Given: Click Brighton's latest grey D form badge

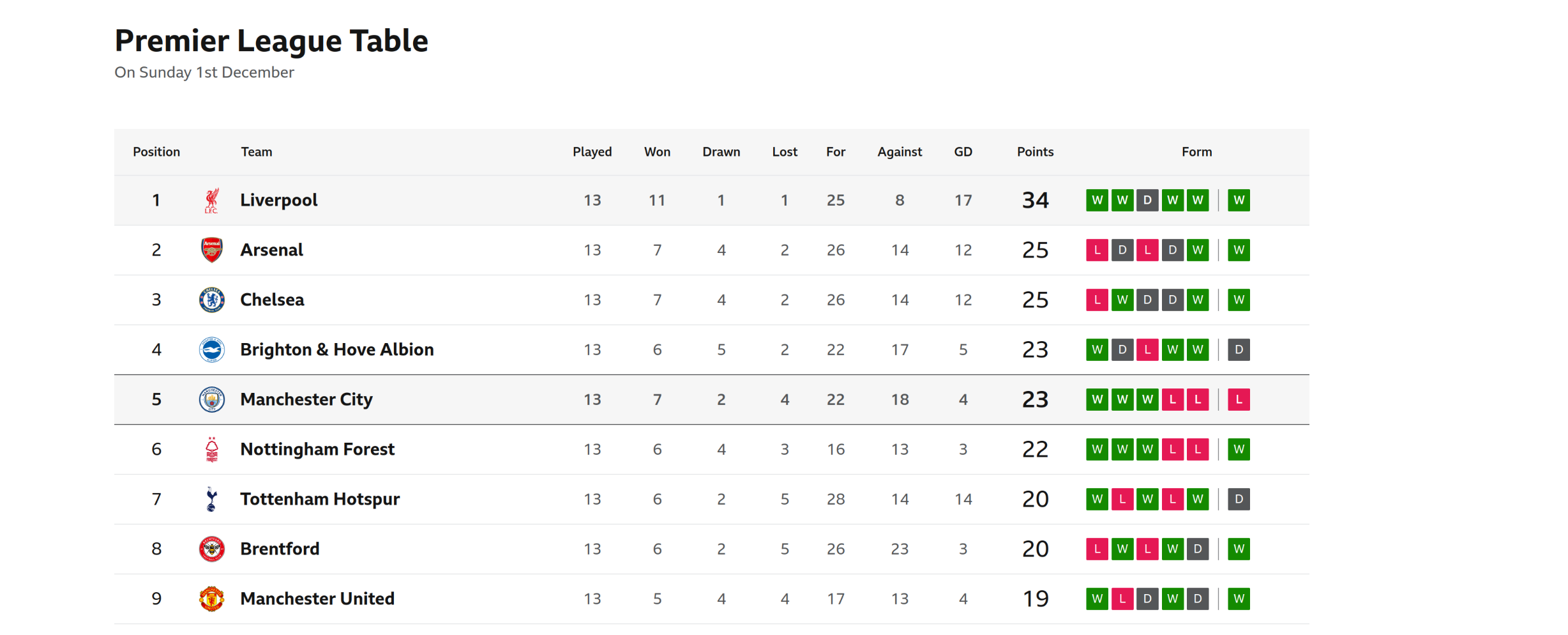Looking at the screenshot, I should 1239,349.
